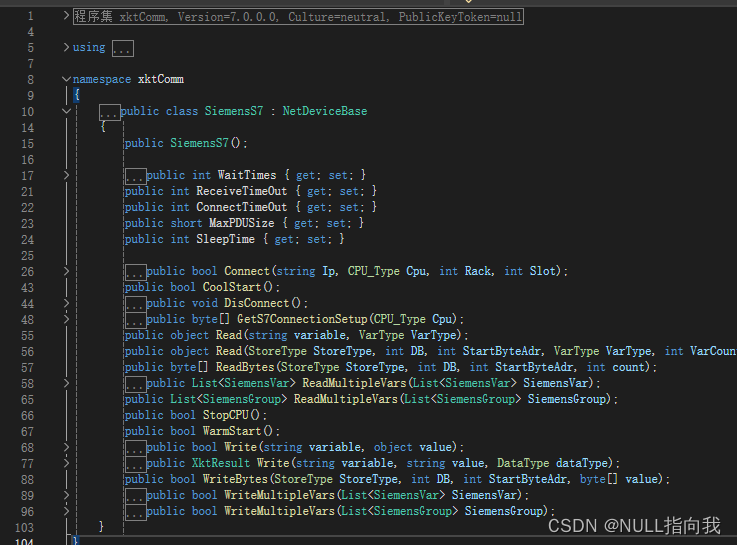Click the xktComm namespace name
The width and height of the screenshot is (737, 545).
coord(161,79)
